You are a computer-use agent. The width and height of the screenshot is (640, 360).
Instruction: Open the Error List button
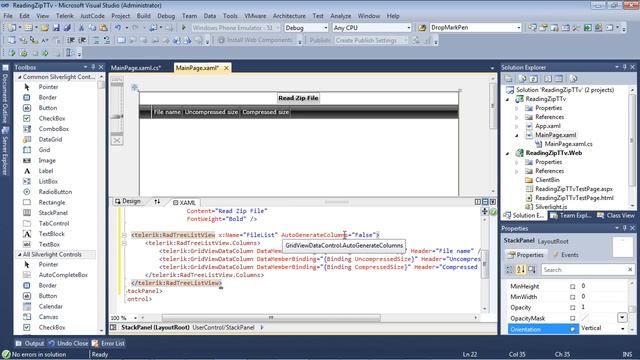click(x=109, y=344)
